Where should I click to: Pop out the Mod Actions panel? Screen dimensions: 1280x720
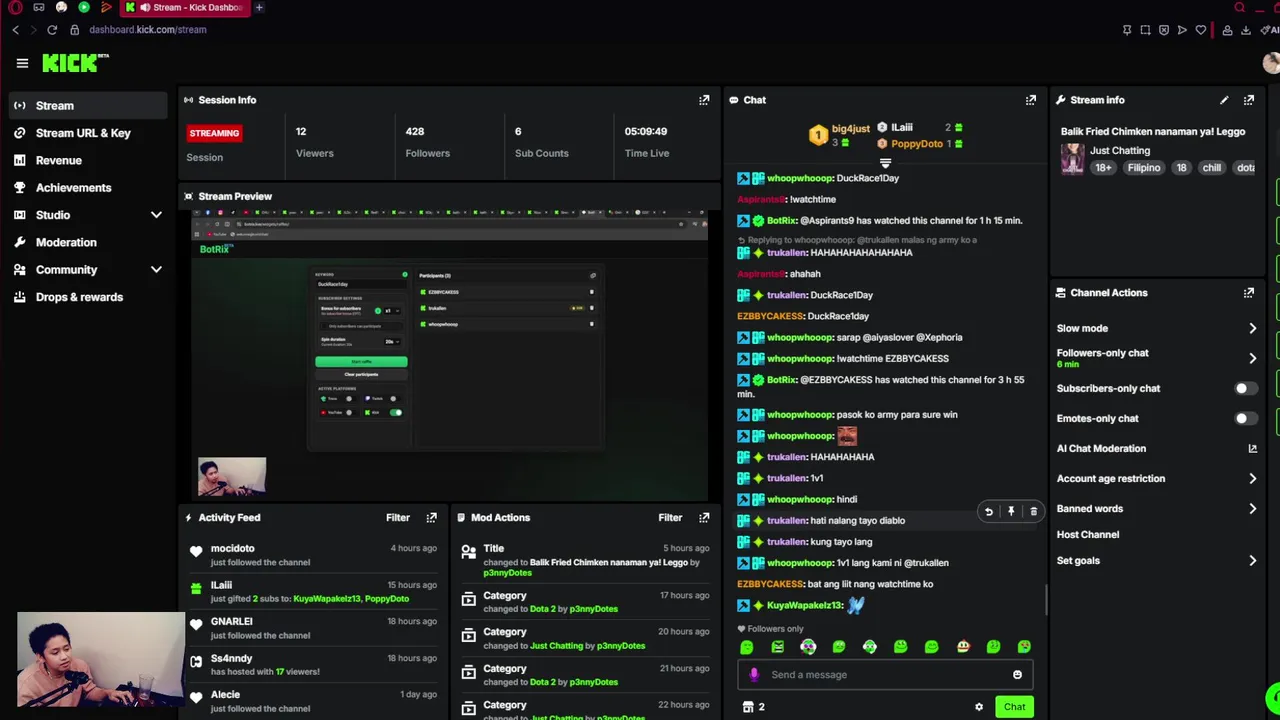704,518
